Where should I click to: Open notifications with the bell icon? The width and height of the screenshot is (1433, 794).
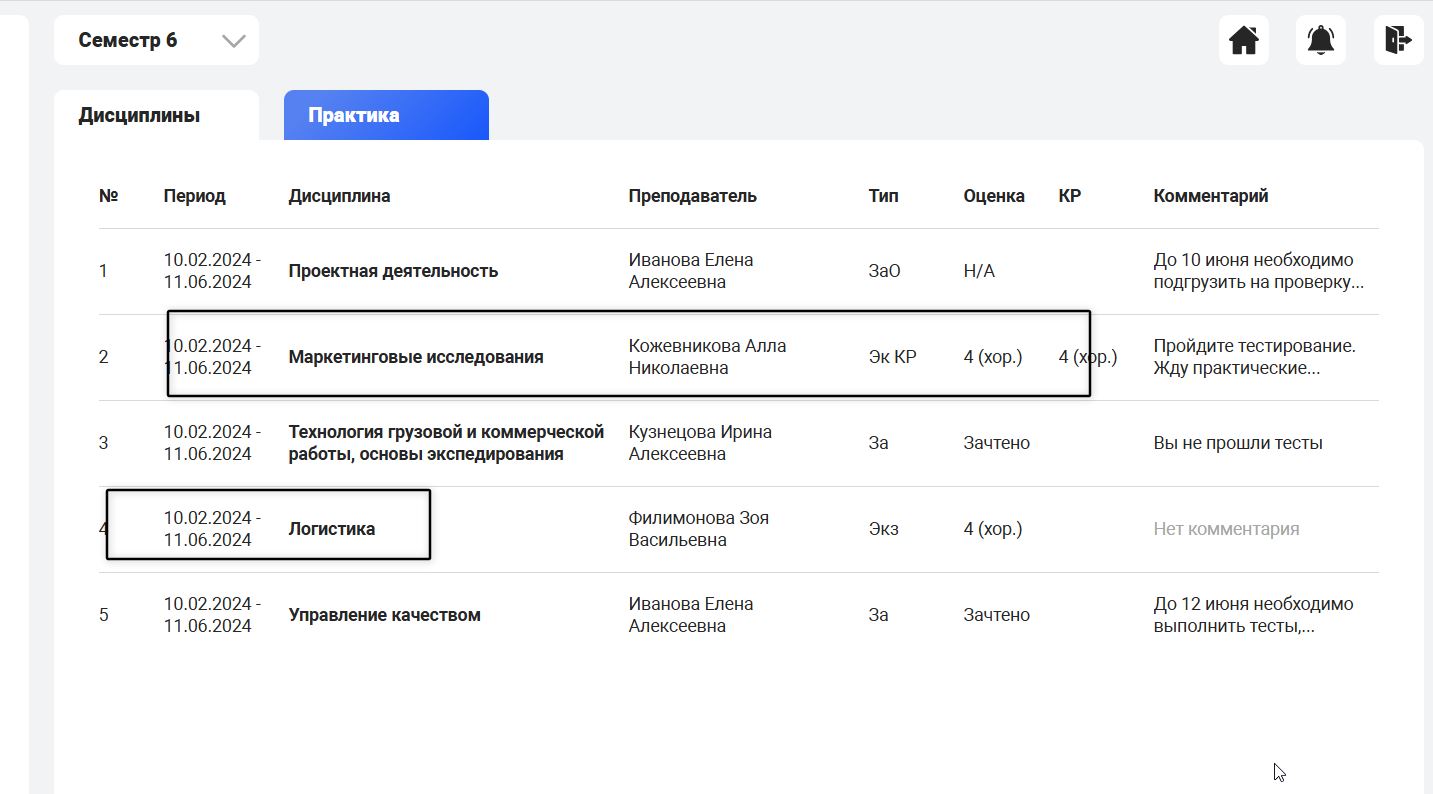tap(1320, 41)
